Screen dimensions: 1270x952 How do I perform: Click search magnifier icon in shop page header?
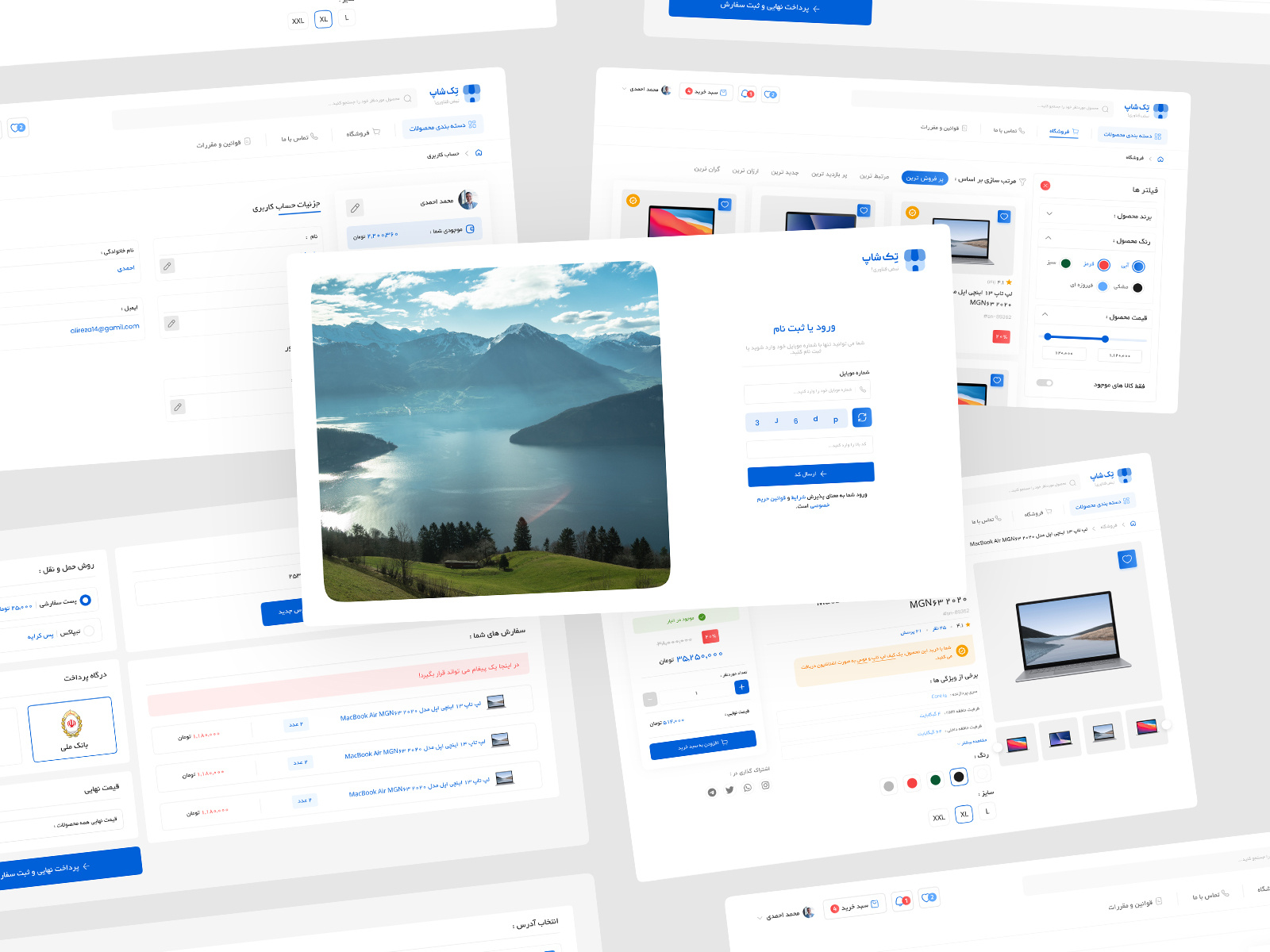click(1105, 109)
